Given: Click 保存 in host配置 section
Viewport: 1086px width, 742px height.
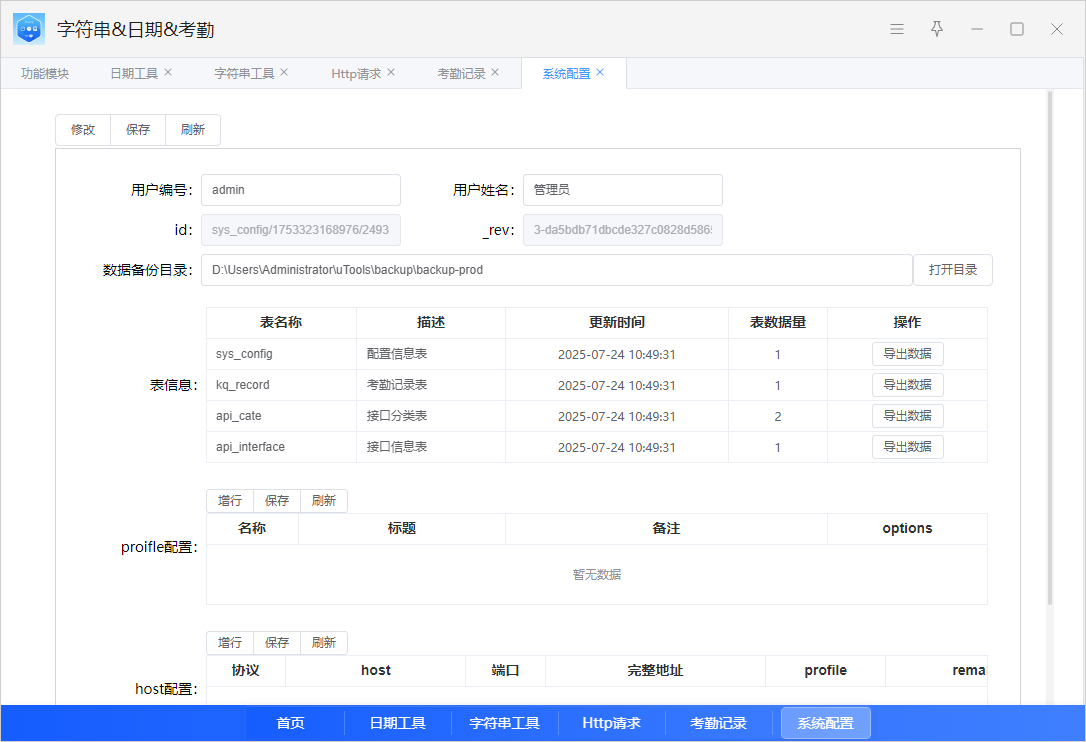Looking at the screenshot, I should pos(277,643).
